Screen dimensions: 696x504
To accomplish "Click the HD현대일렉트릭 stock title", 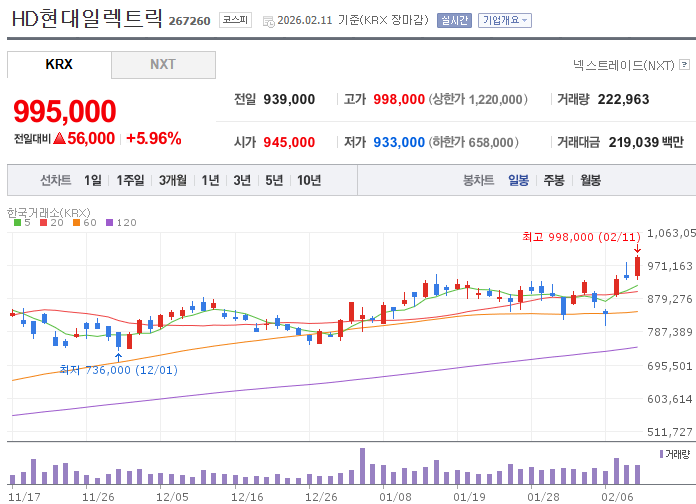I will pyautogui.click(x=87, y=19).
